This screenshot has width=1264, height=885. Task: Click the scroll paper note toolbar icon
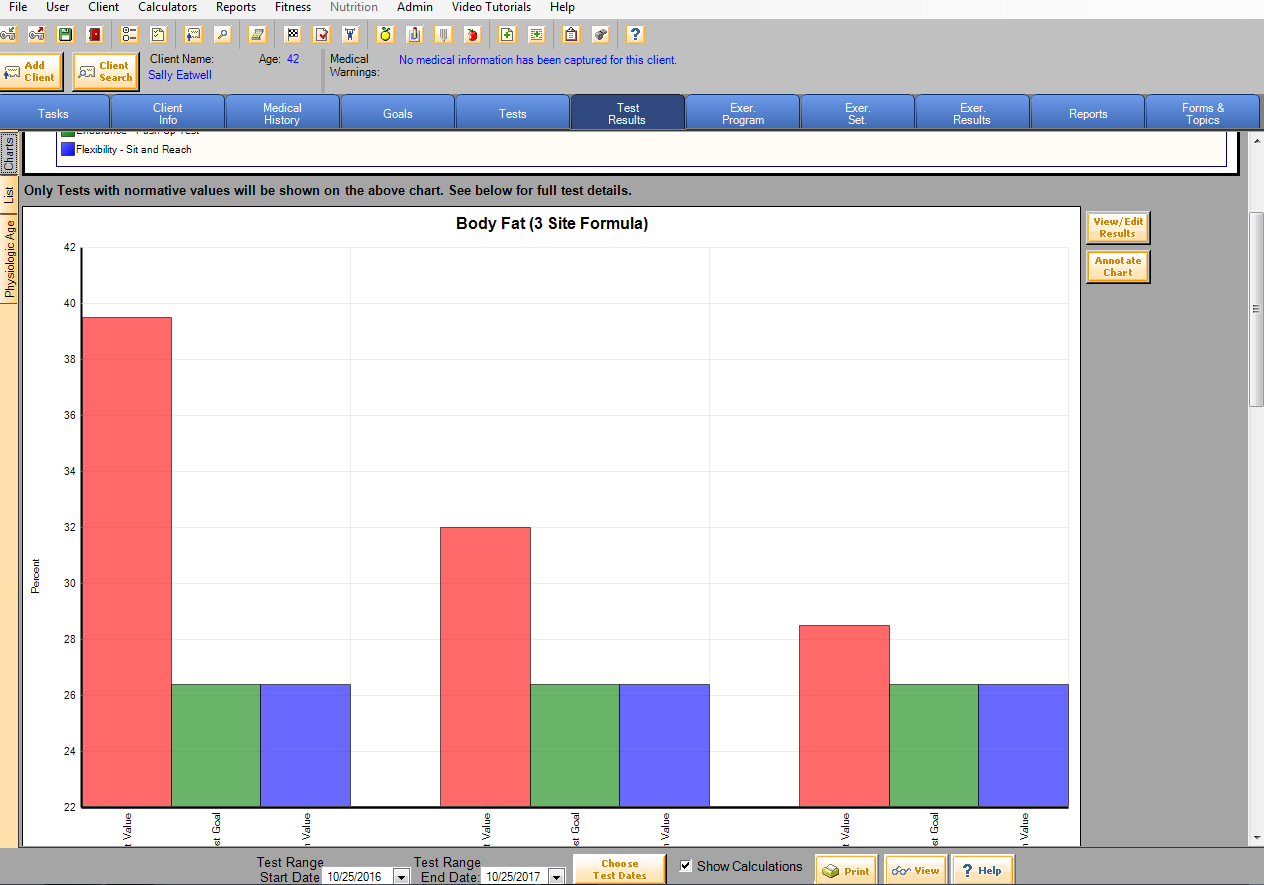point(257,34)
